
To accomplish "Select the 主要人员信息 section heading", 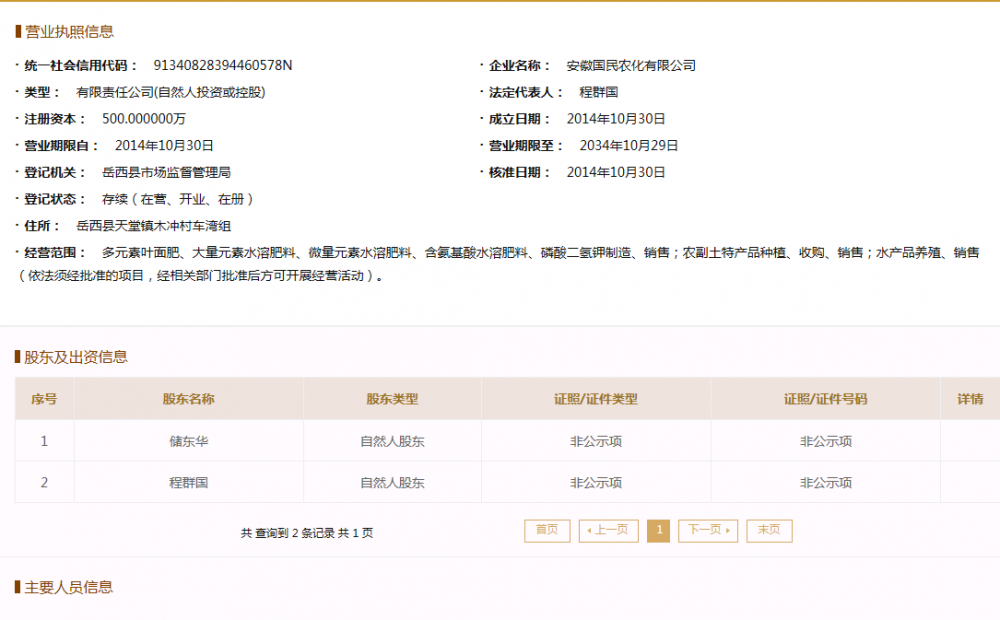I will pos(69,587).
